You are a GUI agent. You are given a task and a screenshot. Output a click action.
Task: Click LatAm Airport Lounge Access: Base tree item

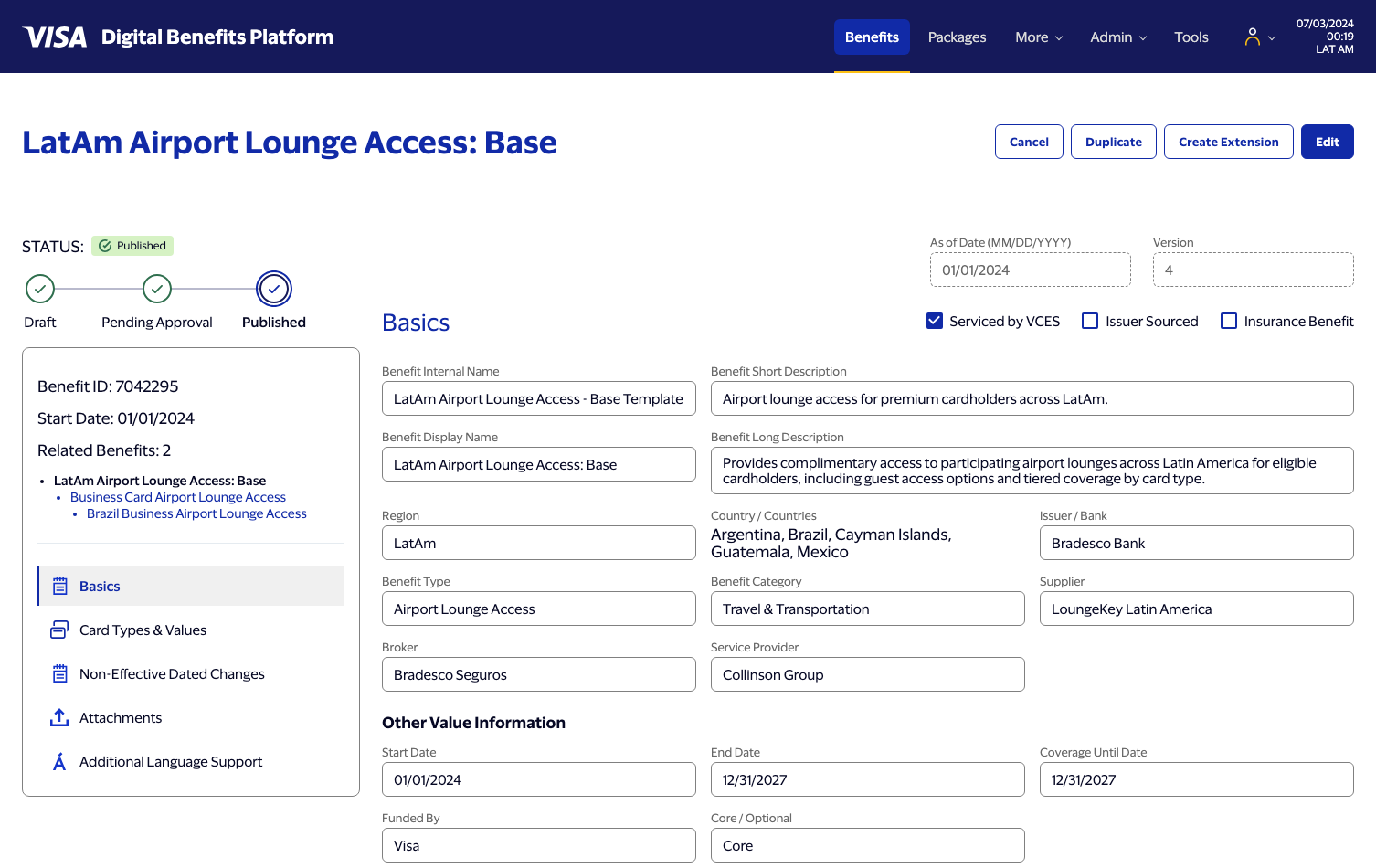point(160,481)
